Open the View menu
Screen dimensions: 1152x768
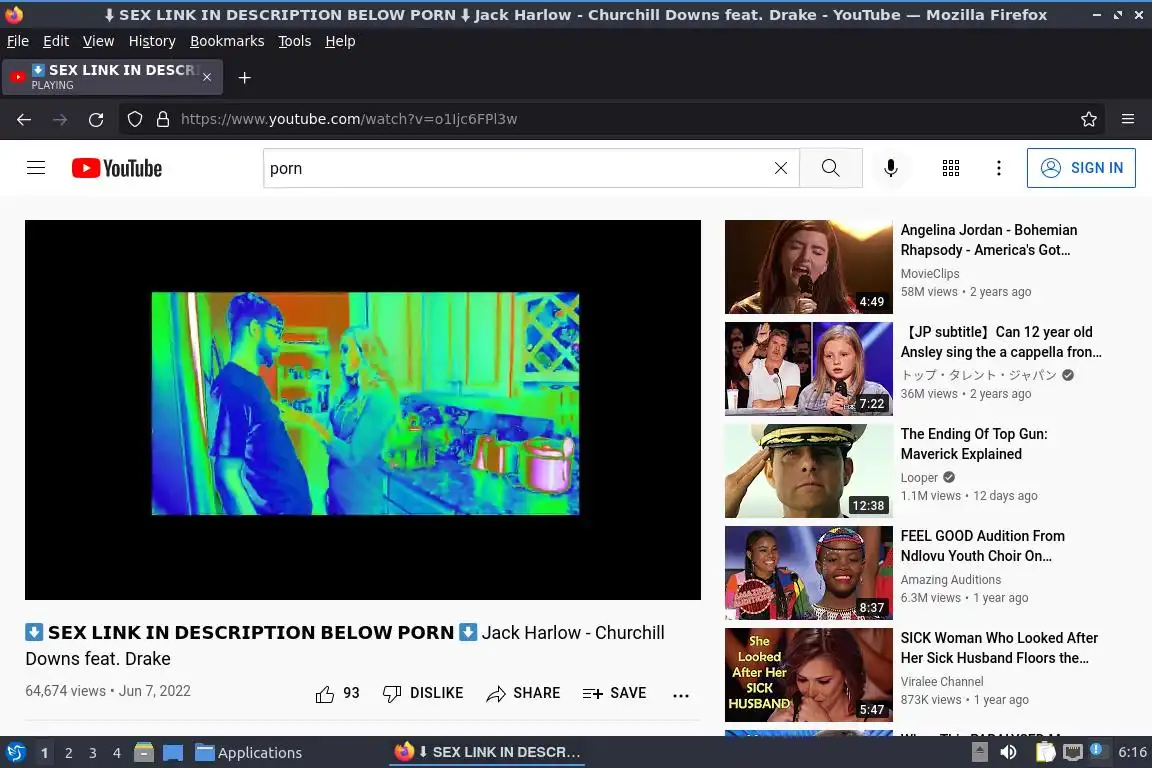[x=98, y=41]
